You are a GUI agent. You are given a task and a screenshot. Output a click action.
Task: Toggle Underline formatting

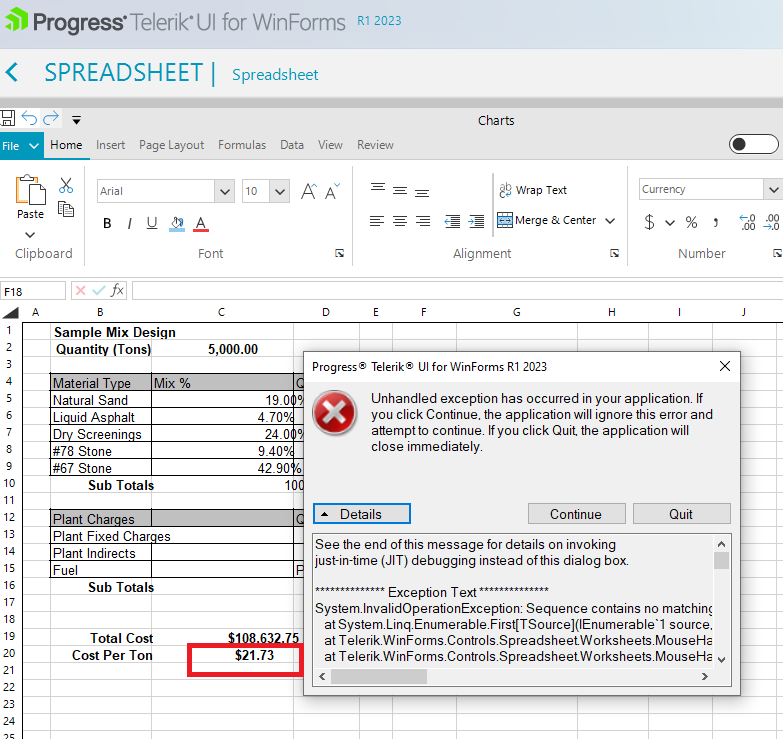pyautogui.click(x=152, y=223)
